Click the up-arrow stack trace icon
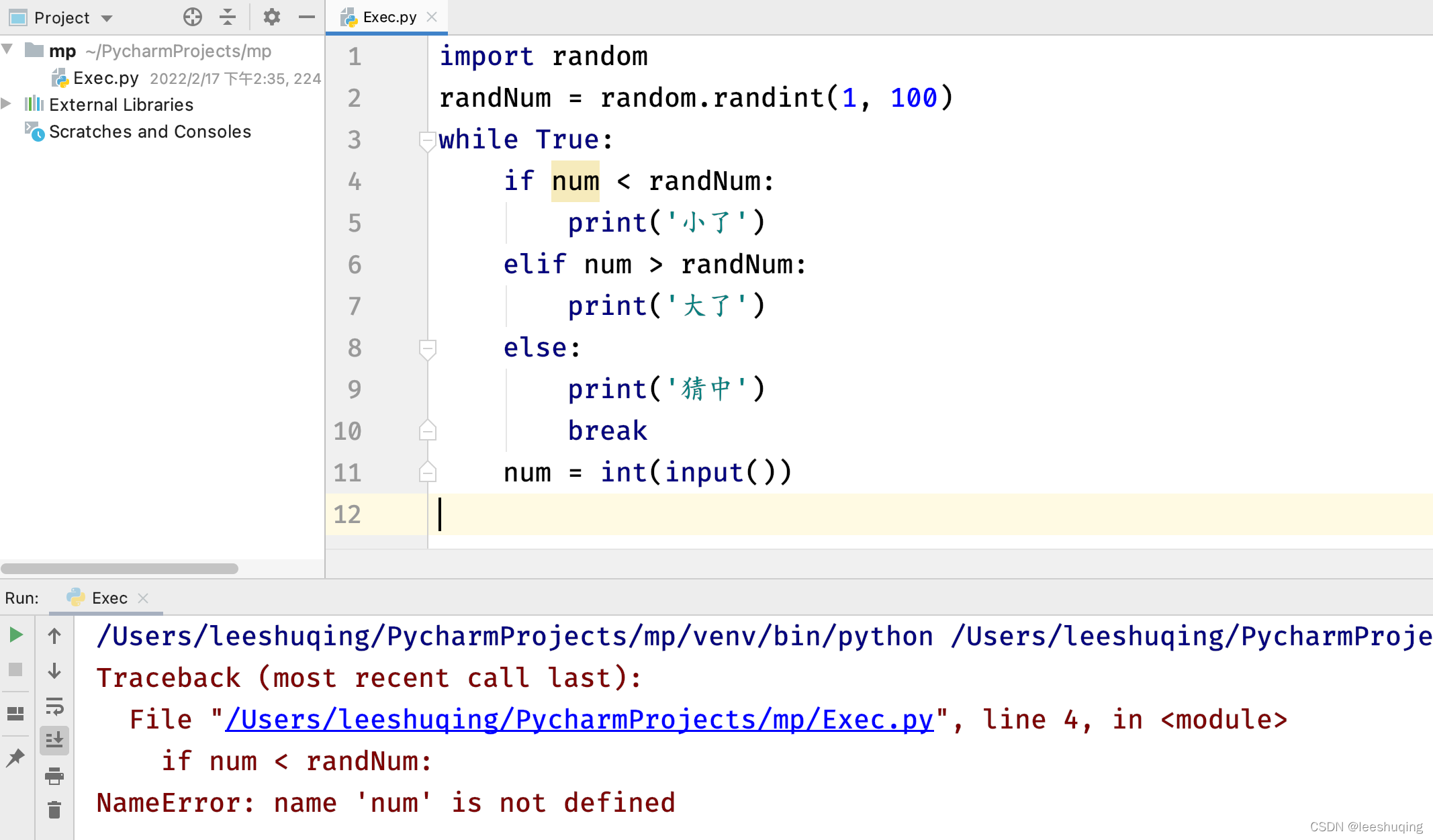 tap(54, 636)
